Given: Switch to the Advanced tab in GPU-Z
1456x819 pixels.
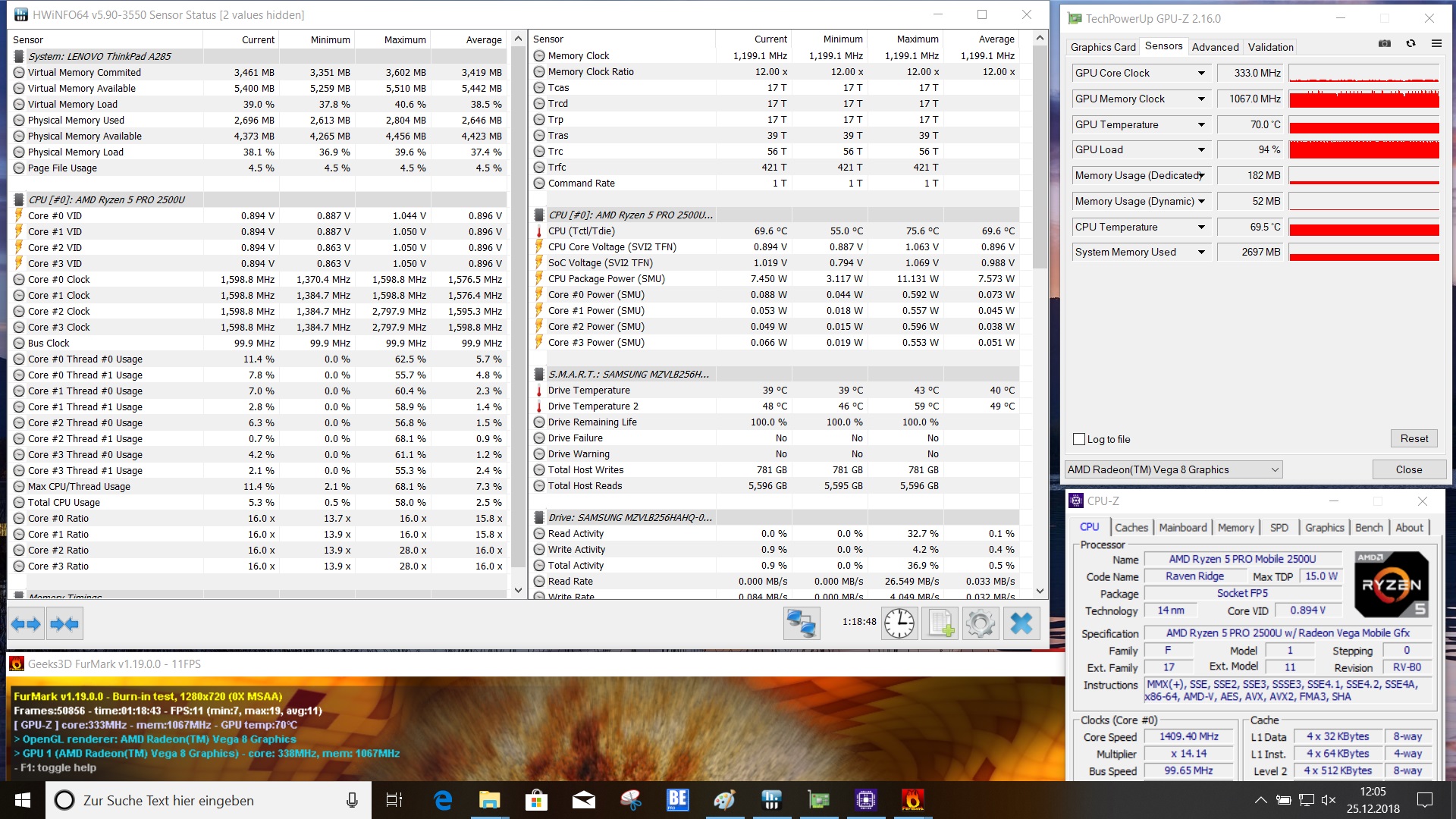Looking at the screenshot, I should tap(1215, 47).
